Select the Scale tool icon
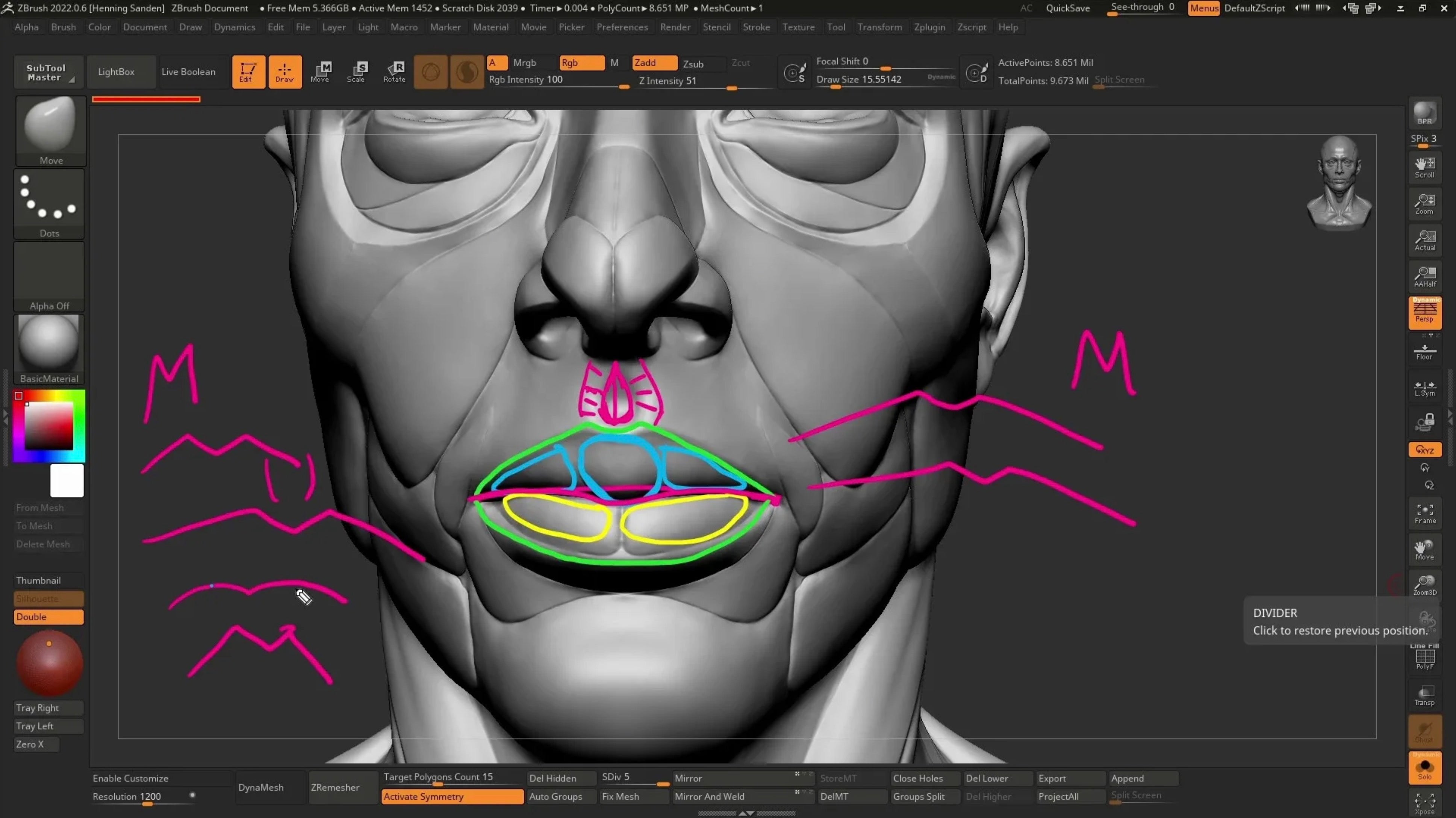 click(357, 71)
